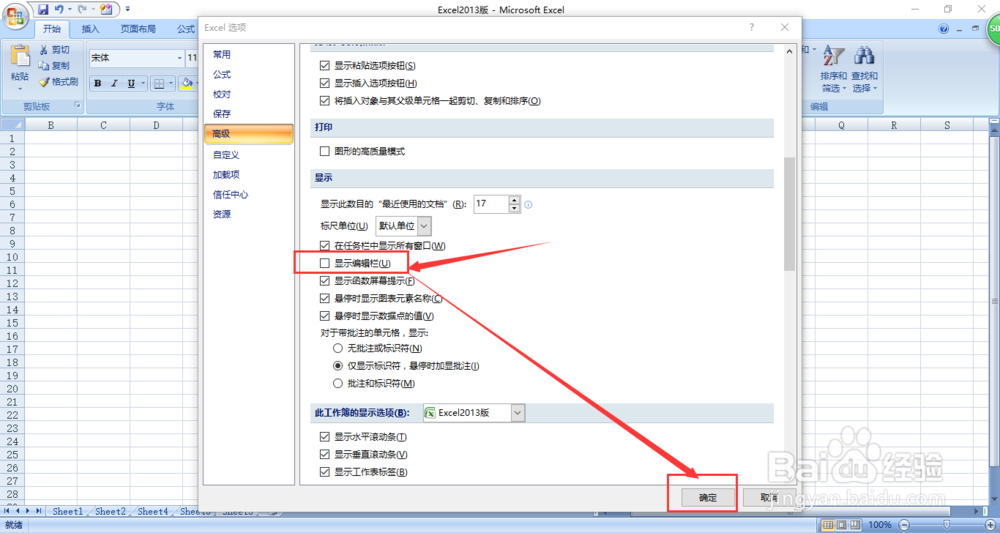Apply cell borders icon
Screen dimensions: 1000x533
click(159, 83)
